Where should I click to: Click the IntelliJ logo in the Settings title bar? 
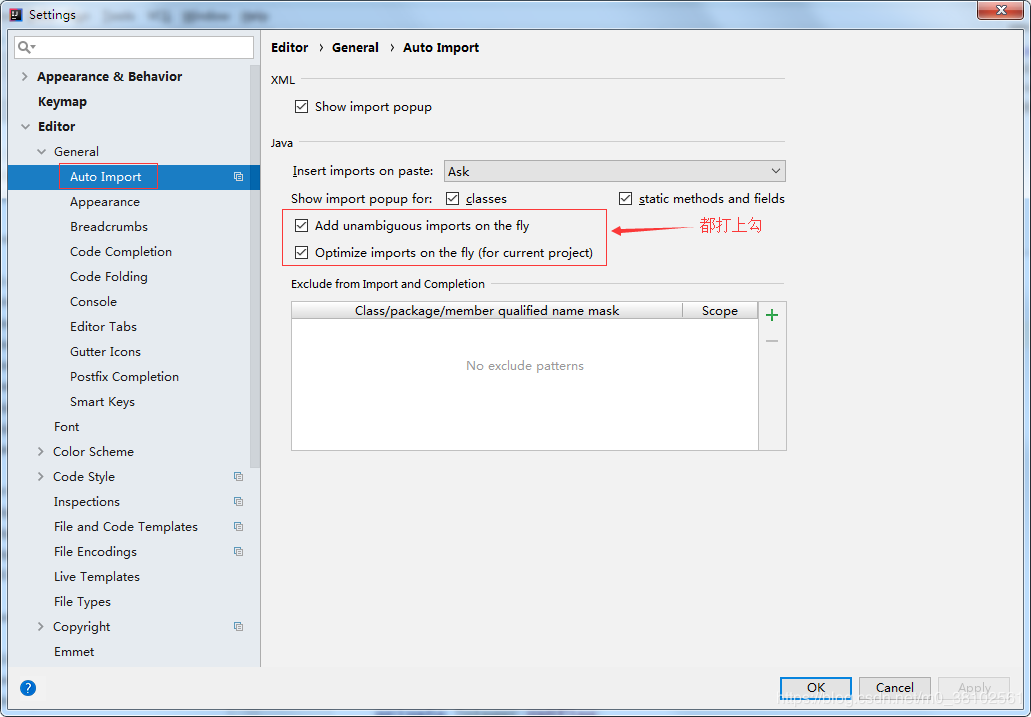pyautogui.click(x=16, y=14)
